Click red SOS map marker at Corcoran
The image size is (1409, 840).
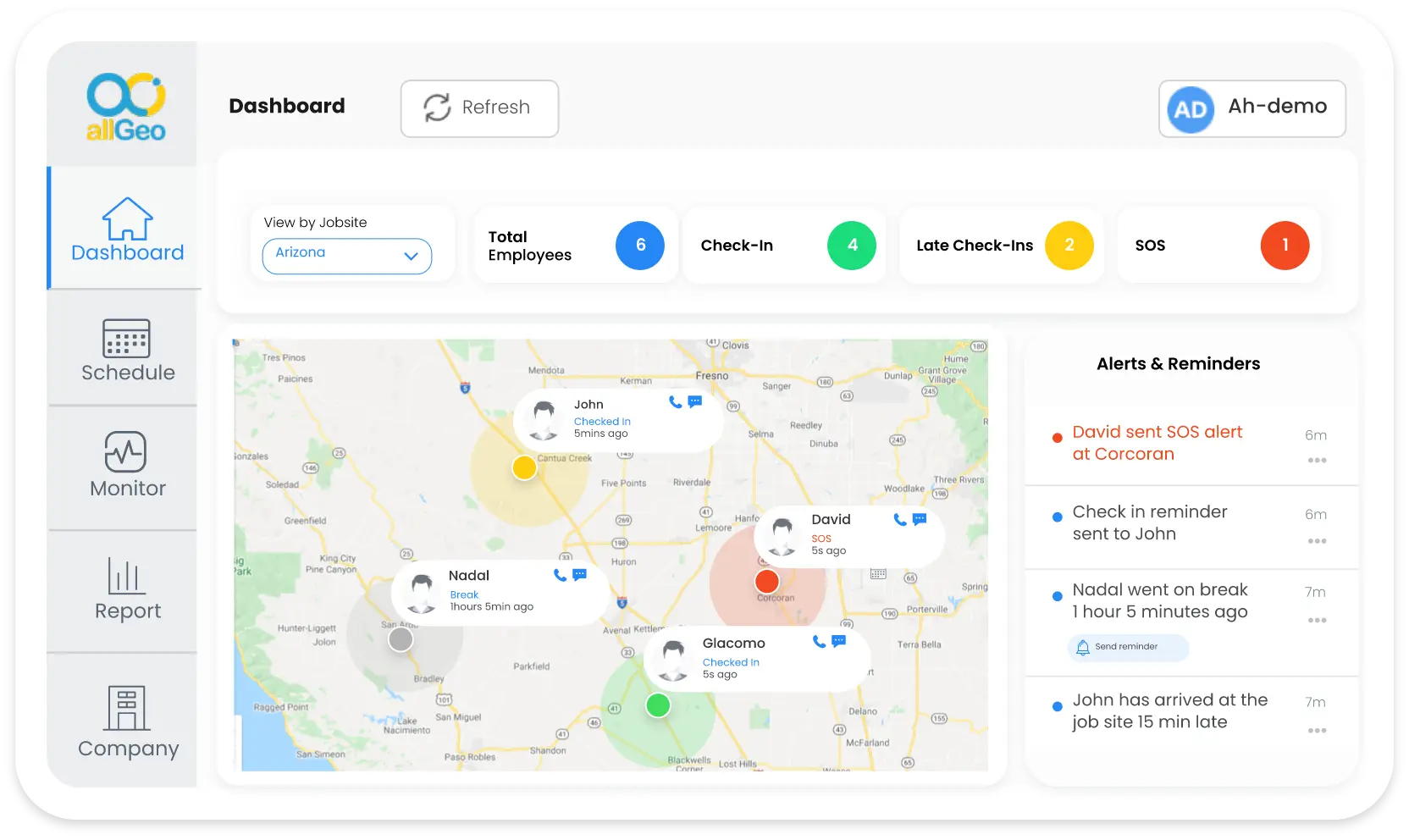click(766, 582)
